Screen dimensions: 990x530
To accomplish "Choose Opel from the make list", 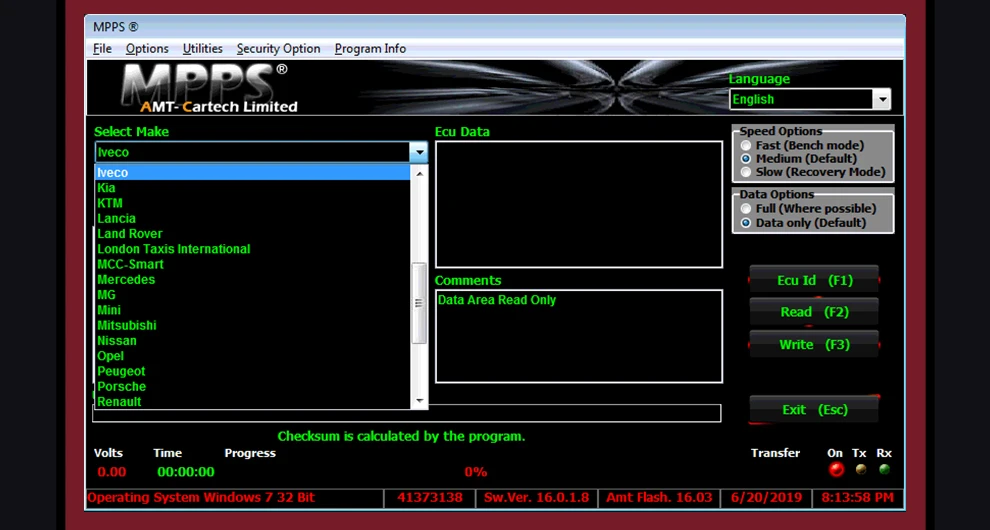I will coord(253,356).
